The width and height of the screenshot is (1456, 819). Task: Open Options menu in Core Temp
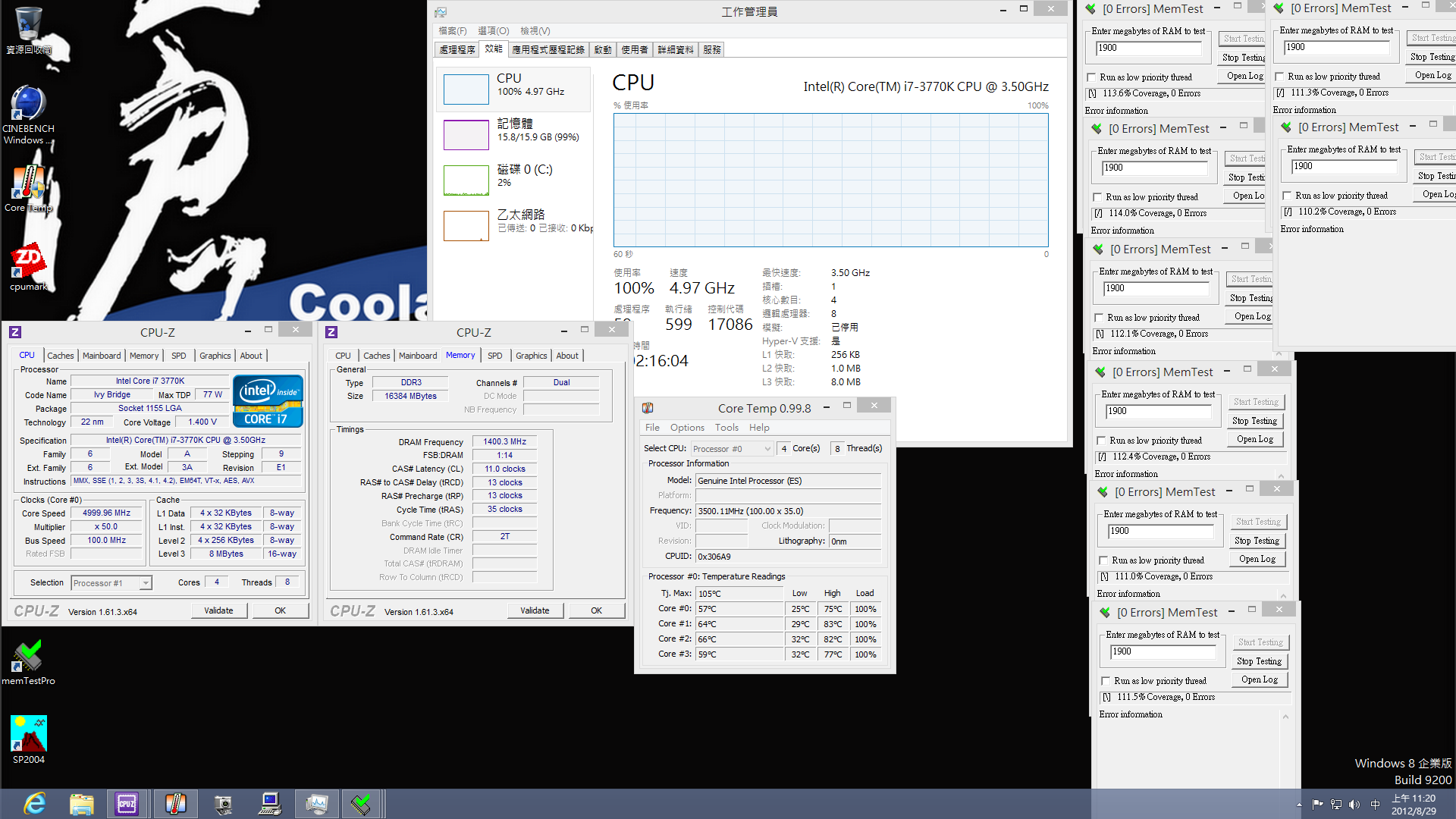coord(687,428)
